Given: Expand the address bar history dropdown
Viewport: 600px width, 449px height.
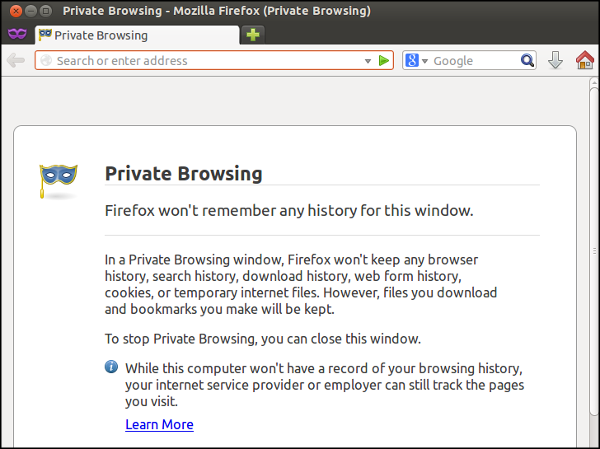Looking at the screenshot, I should click(x=367, y=61).
